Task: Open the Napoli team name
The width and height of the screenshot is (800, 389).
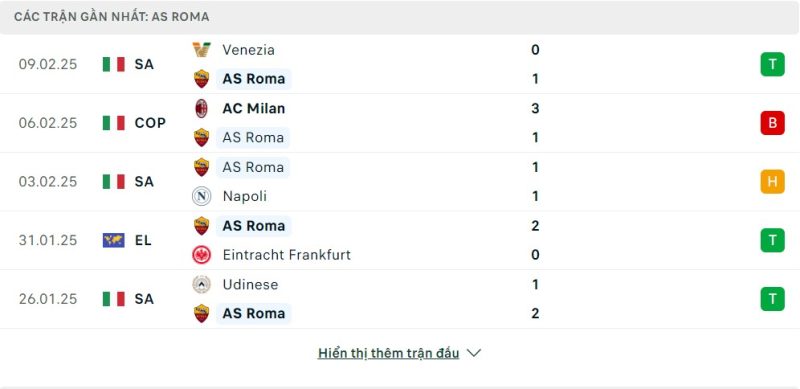Action: (x=245, y=196)
